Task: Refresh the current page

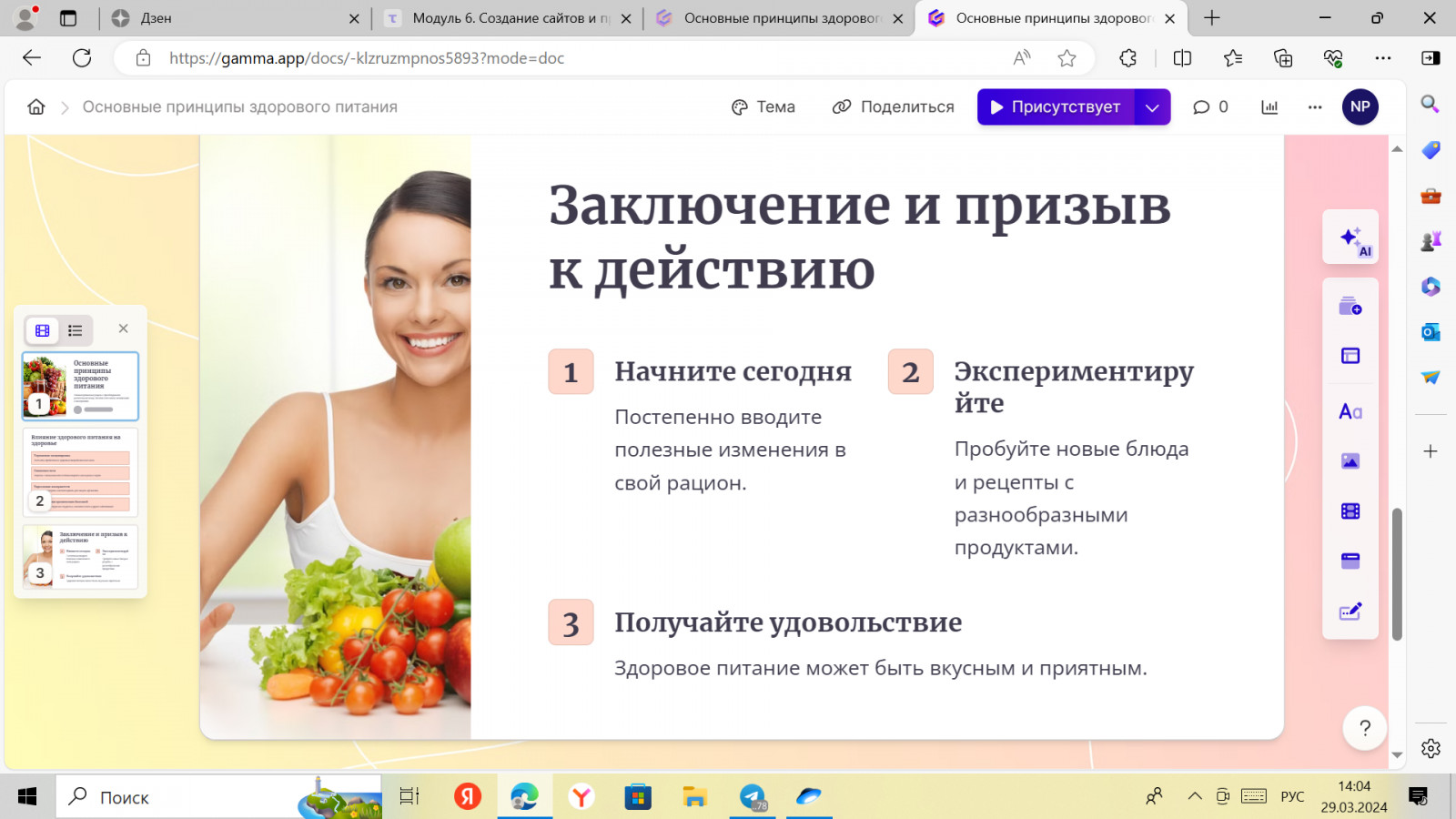Action: coord(82,58)
